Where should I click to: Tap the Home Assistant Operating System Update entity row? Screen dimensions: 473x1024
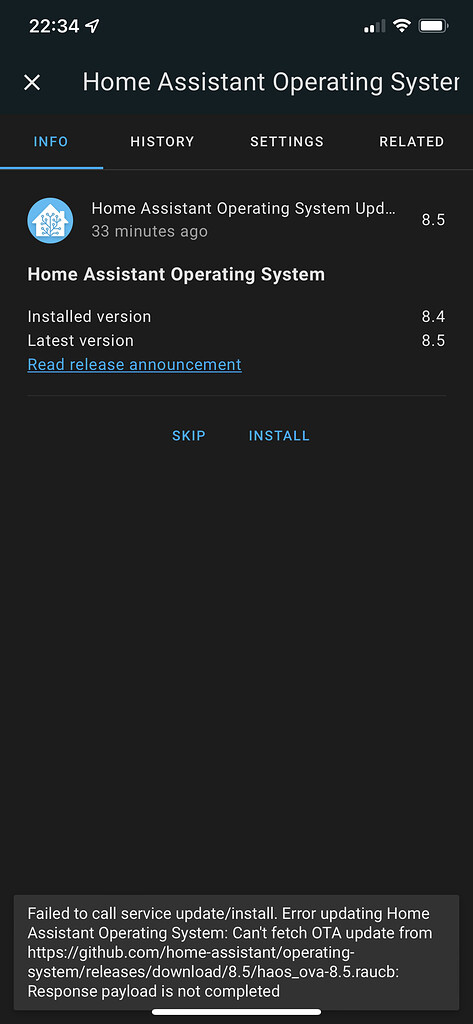pos(236,220)
